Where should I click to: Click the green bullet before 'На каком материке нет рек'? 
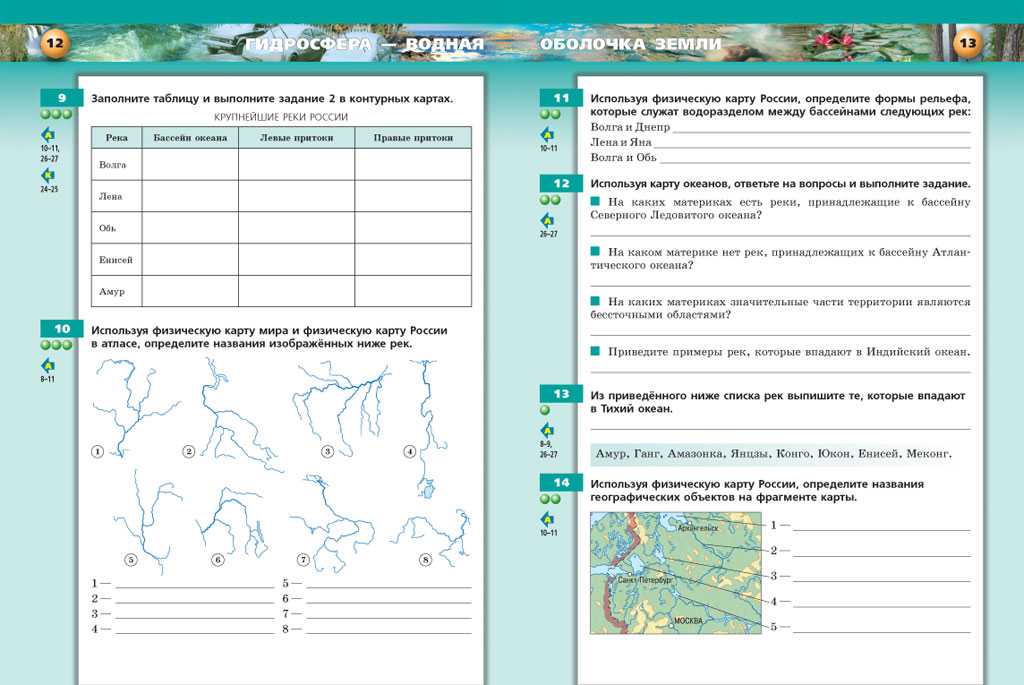(595, 251)
